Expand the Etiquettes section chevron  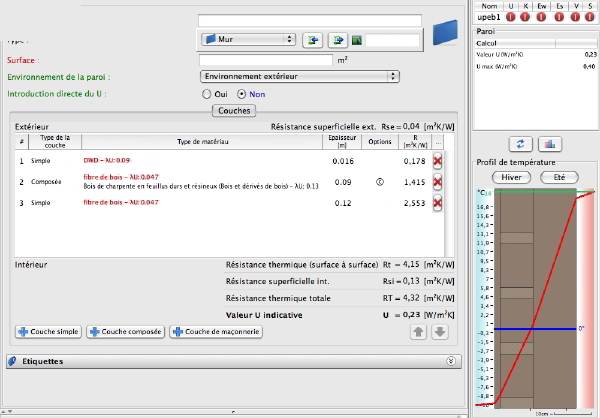click(x=451, y=361)
